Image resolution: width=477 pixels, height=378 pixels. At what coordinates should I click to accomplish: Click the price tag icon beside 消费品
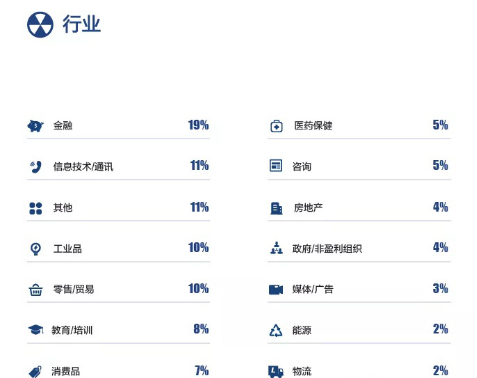35,371
